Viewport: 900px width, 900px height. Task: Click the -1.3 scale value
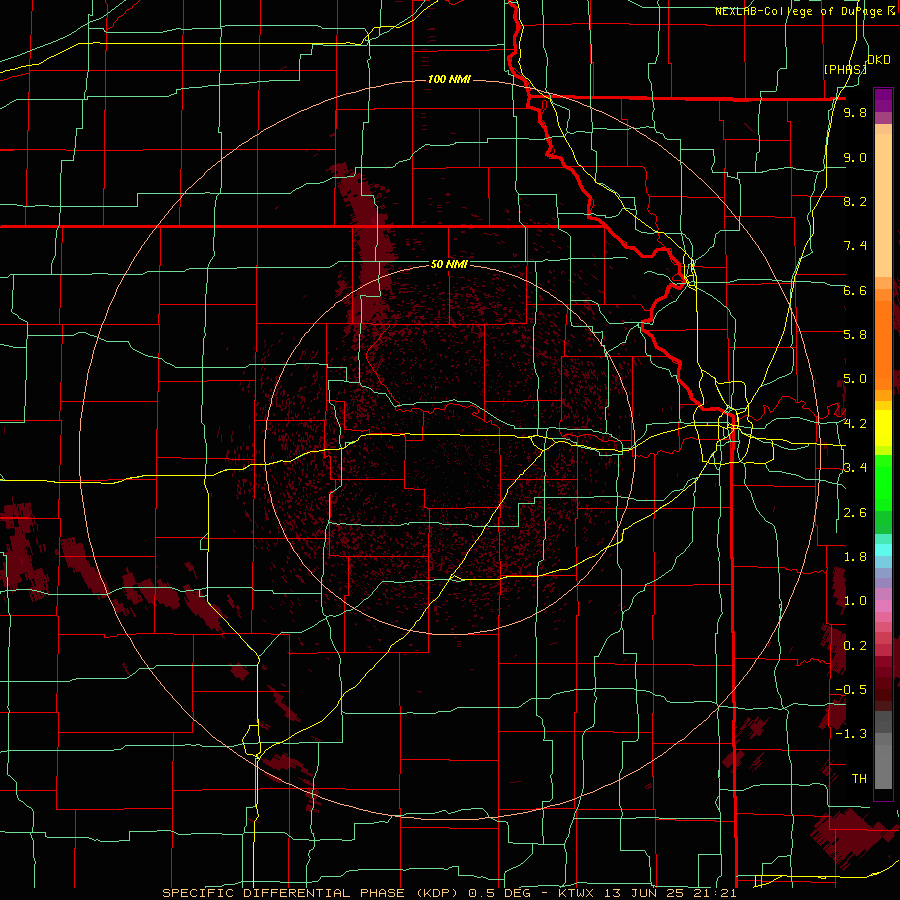tap(851, 734)
